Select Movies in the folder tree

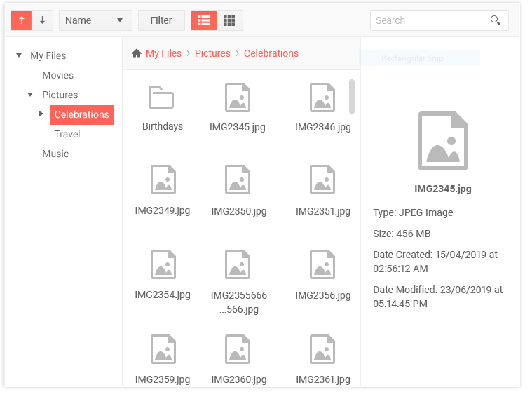(x=58, y=76)
